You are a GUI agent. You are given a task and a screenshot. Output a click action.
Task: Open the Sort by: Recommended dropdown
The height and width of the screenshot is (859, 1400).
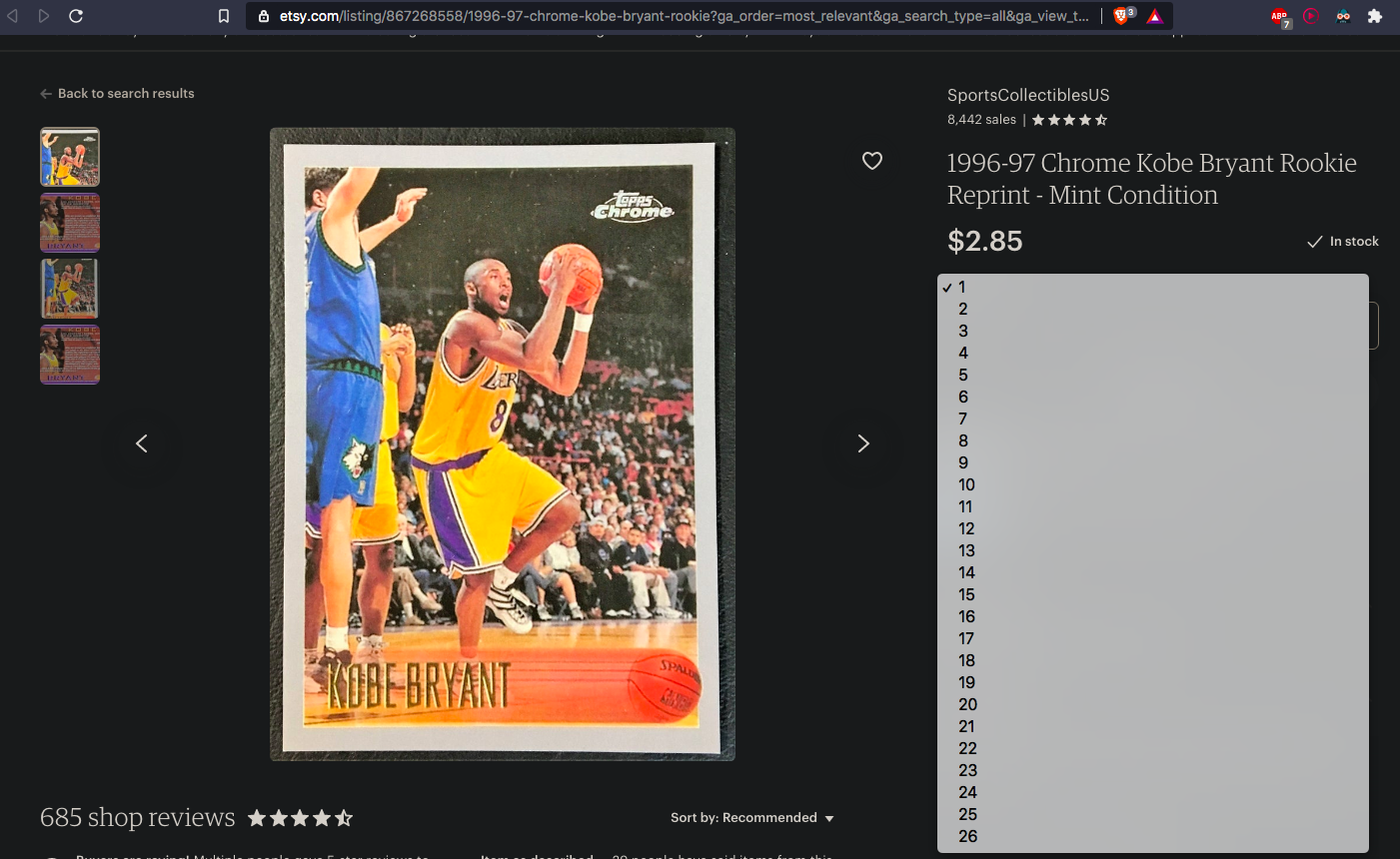[751, 818]
